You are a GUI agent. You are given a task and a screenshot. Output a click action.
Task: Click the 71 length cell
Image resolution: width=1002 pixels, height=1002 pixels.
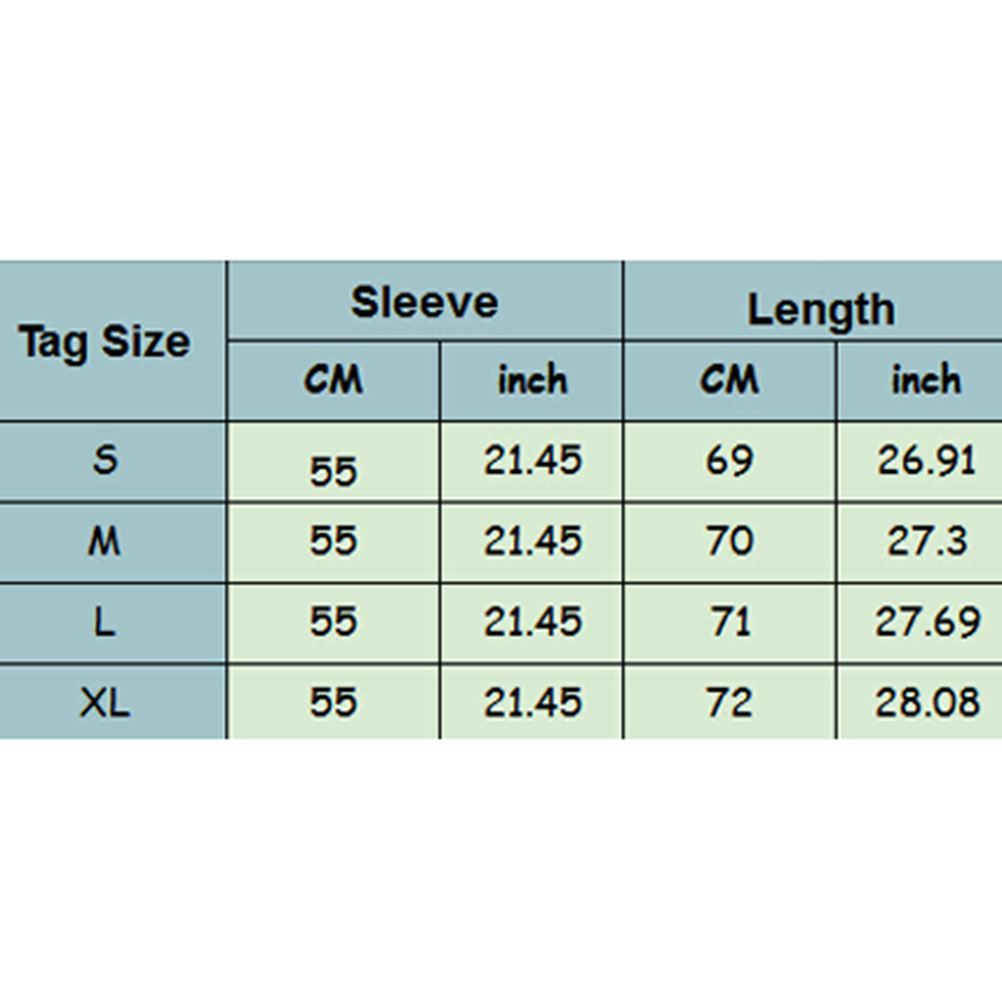[x=729, y=622]
